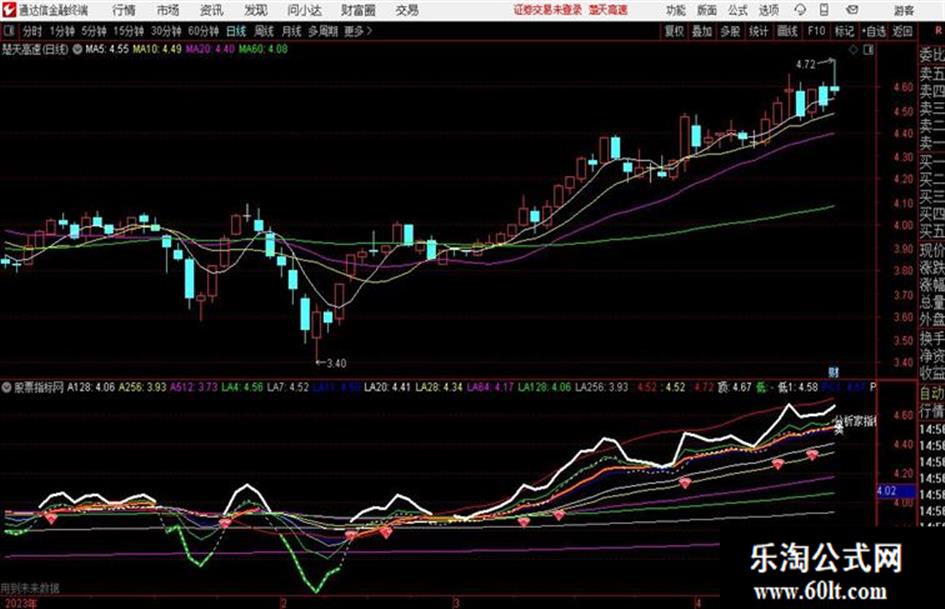Open the settings icon beside the main chart title
Screen dimensions: 945x609
(x=77, y=49)
